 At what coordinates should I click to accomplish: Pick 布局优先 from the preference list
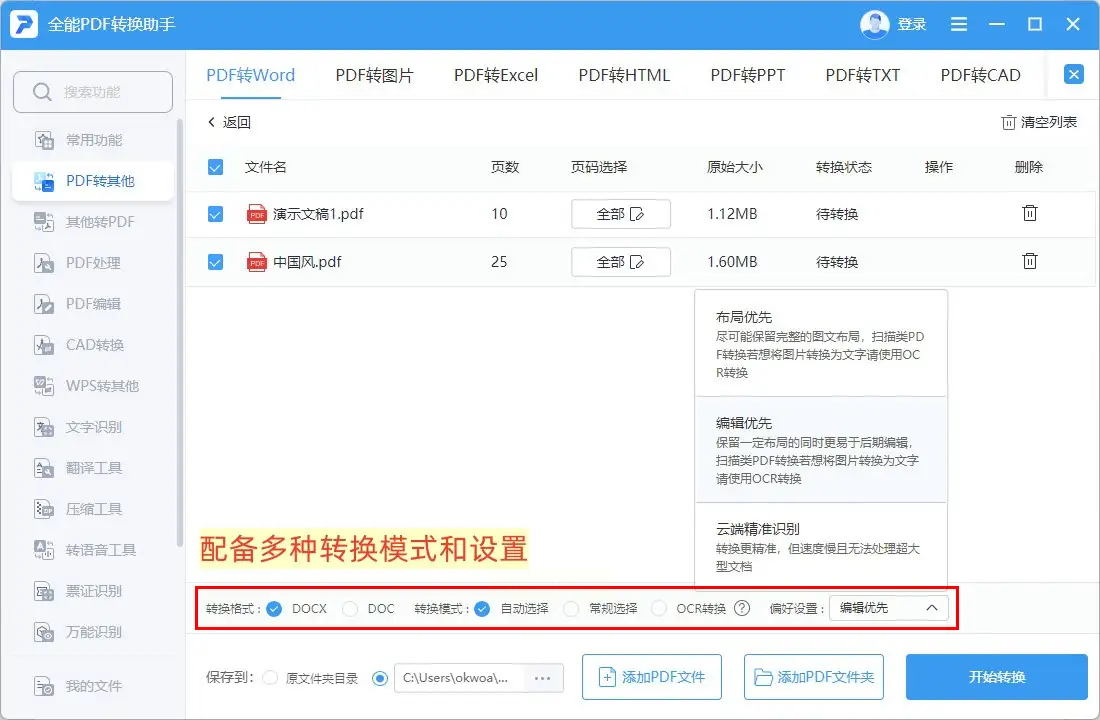pyautogui.click(x=820, y=343)
